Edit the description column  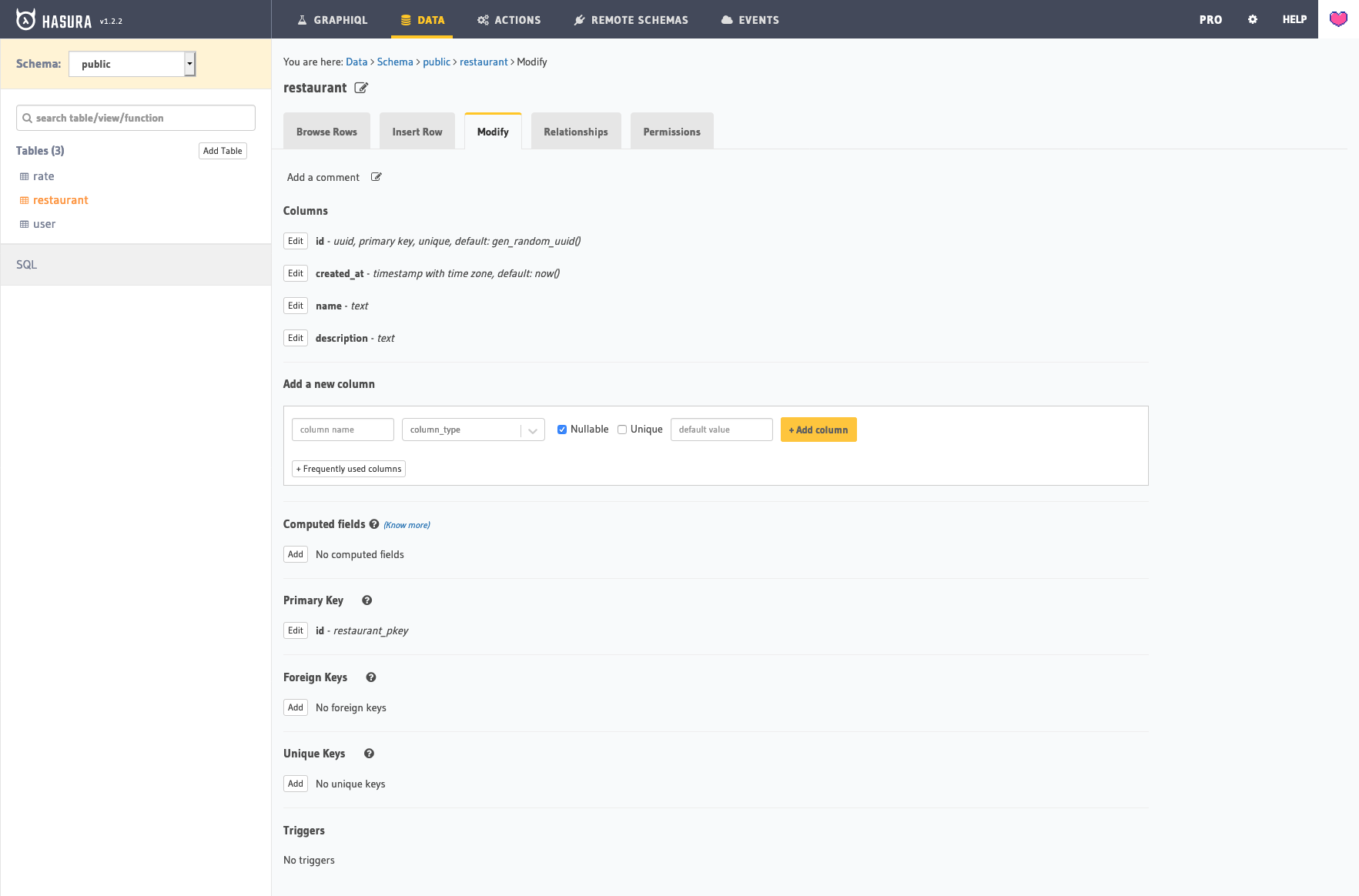pos(296,338)
